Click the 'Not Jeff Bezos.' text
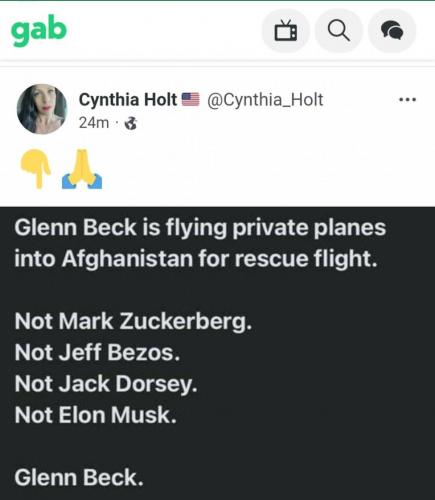 97,353
